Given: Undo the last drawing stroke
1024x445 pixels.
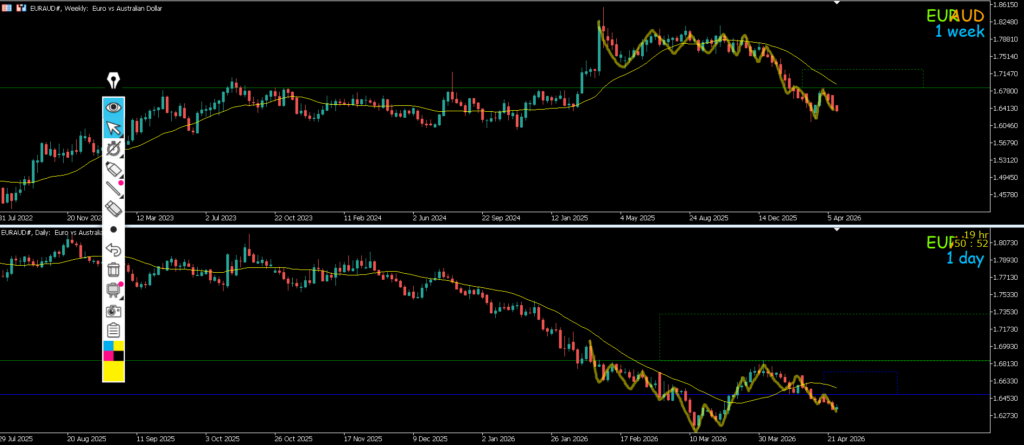Looking at the screenshot, I should coord(113,249).
